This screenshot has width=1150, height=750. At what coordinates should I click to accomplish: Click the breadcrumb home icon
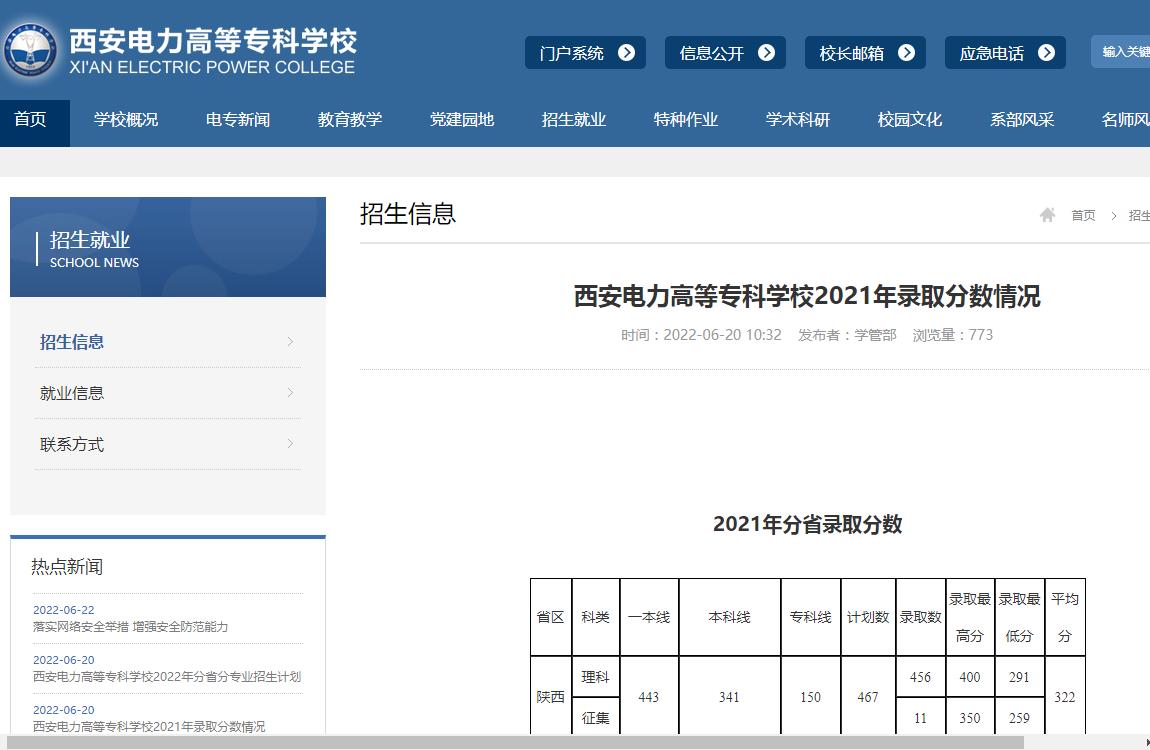point(1047,215)
